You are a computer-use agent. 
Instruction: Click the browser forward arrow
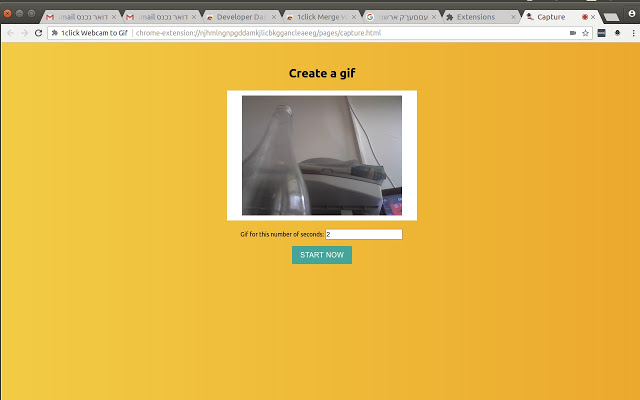(24, 33)
